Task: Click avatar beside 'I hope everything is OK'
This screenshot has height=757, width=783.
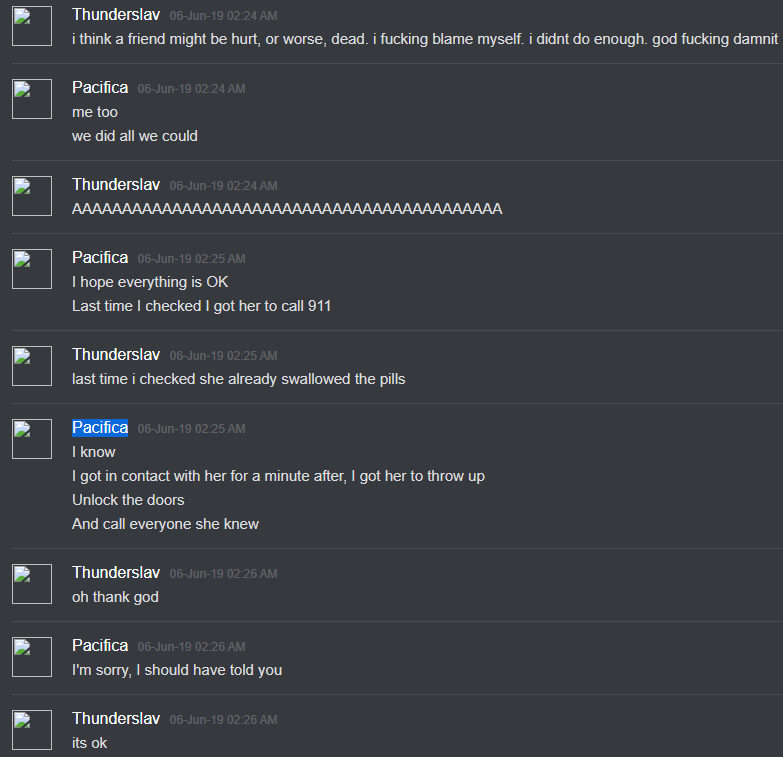Action: pyautogui.click(x=32, y=269)
